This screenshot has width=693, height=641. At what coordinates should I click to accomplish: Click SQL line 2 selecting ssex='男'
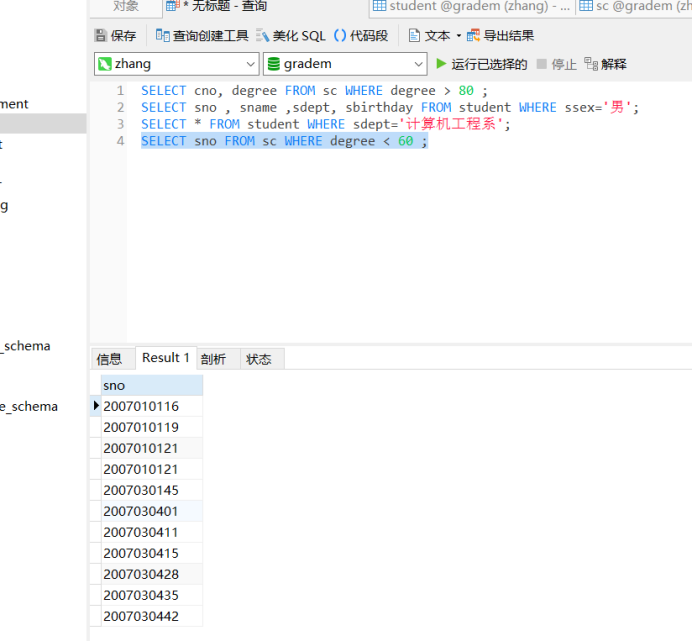click(390, 107)
